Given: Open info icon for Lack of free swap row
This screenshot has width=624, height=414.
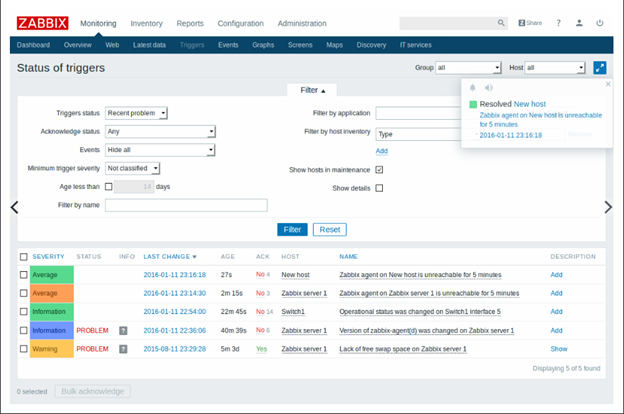Looking at the screenshot, I should [x=123, y=349].
